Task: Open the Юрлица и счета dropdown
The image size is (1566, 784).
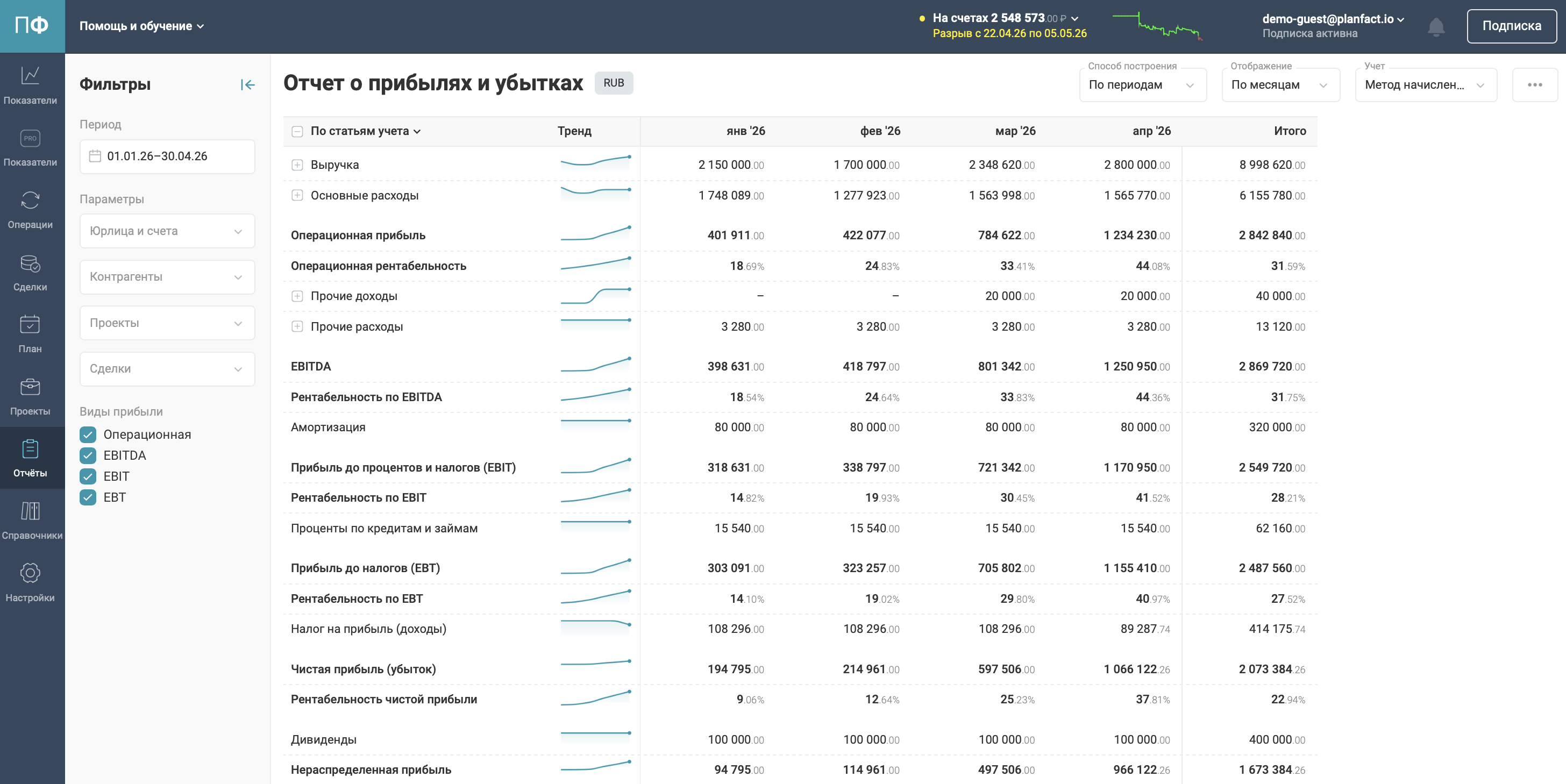Action: pyautogui.click(x=167, y=231)
